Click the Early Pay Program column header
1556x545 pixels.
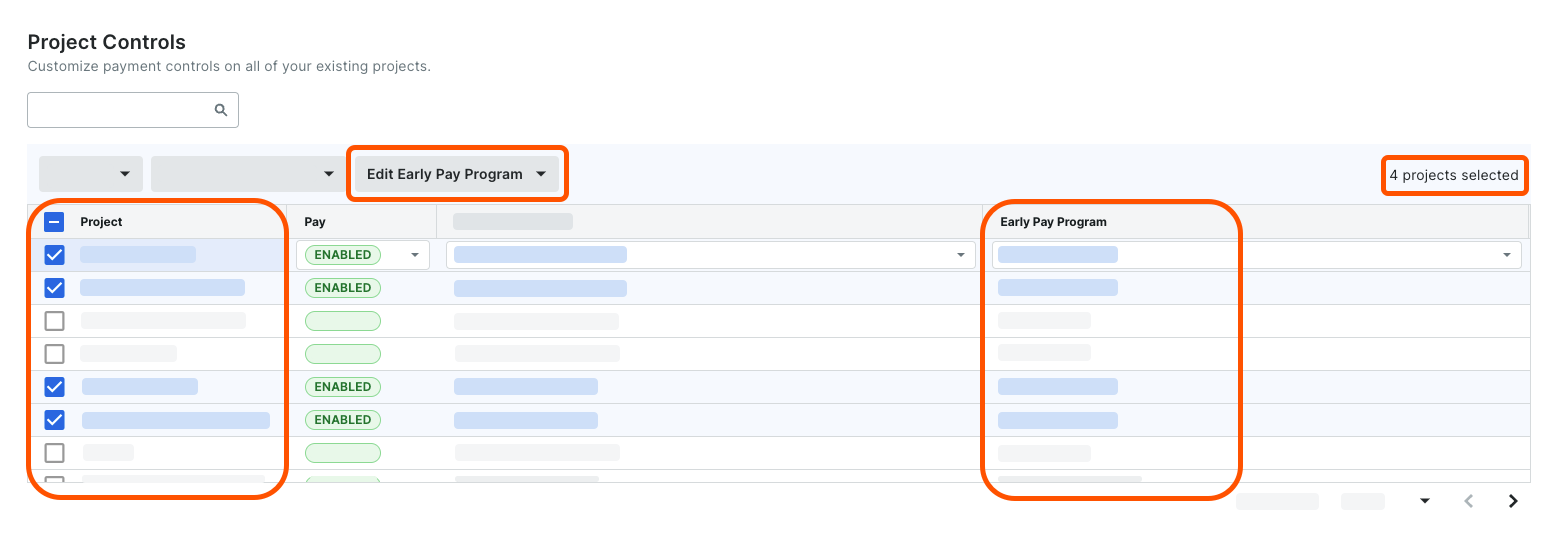[x=1054, y=222]
